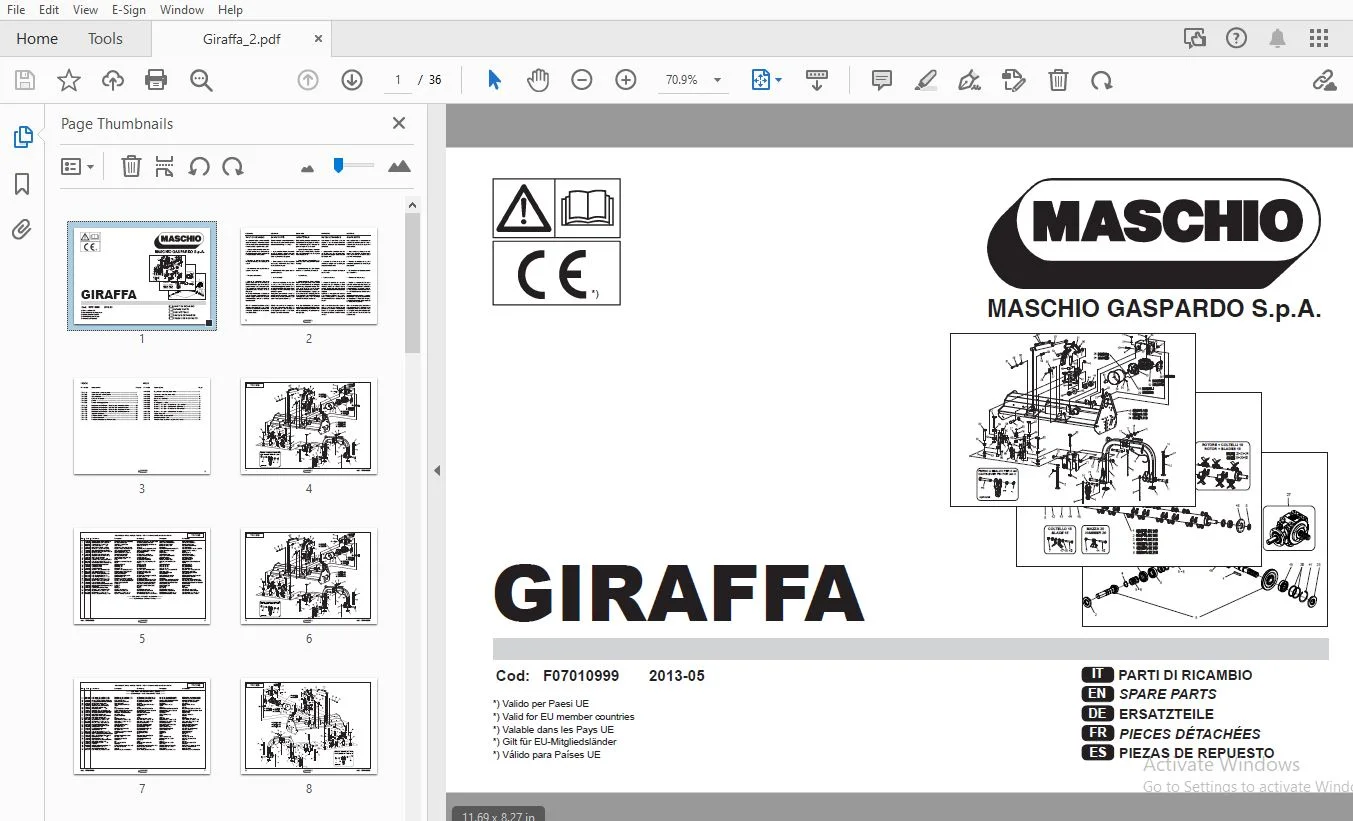Viewport: 1353px width, 821px height.
Task: Print the document
Action: pos(156,80)
